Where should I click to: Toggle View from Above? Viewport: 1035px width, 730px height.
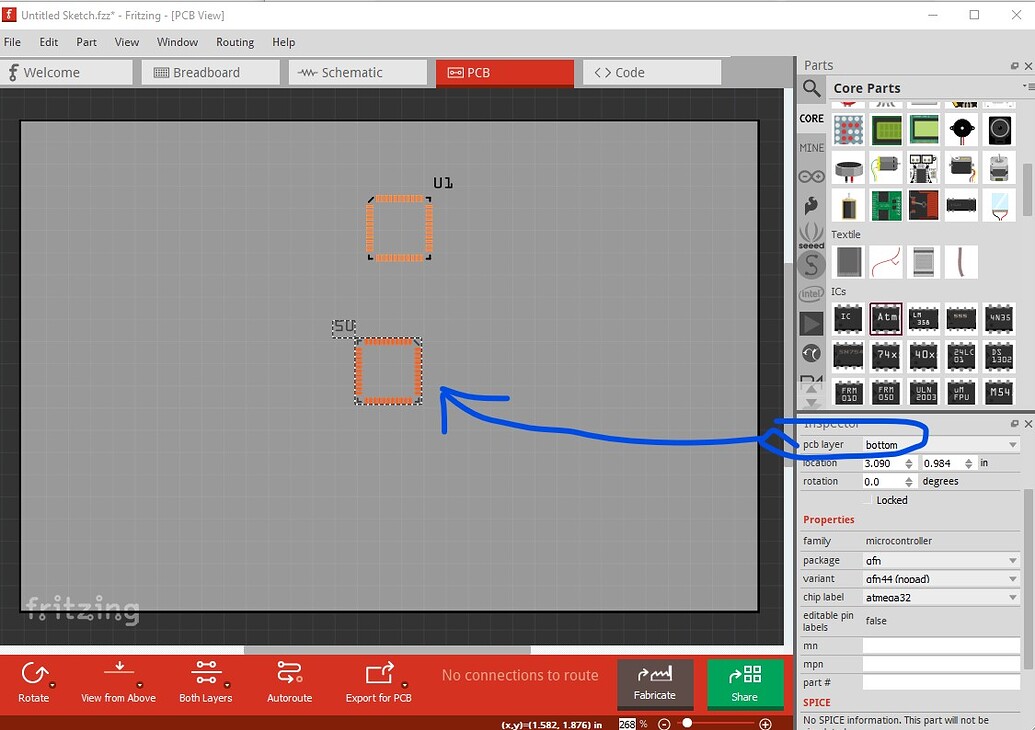point(119,682)
